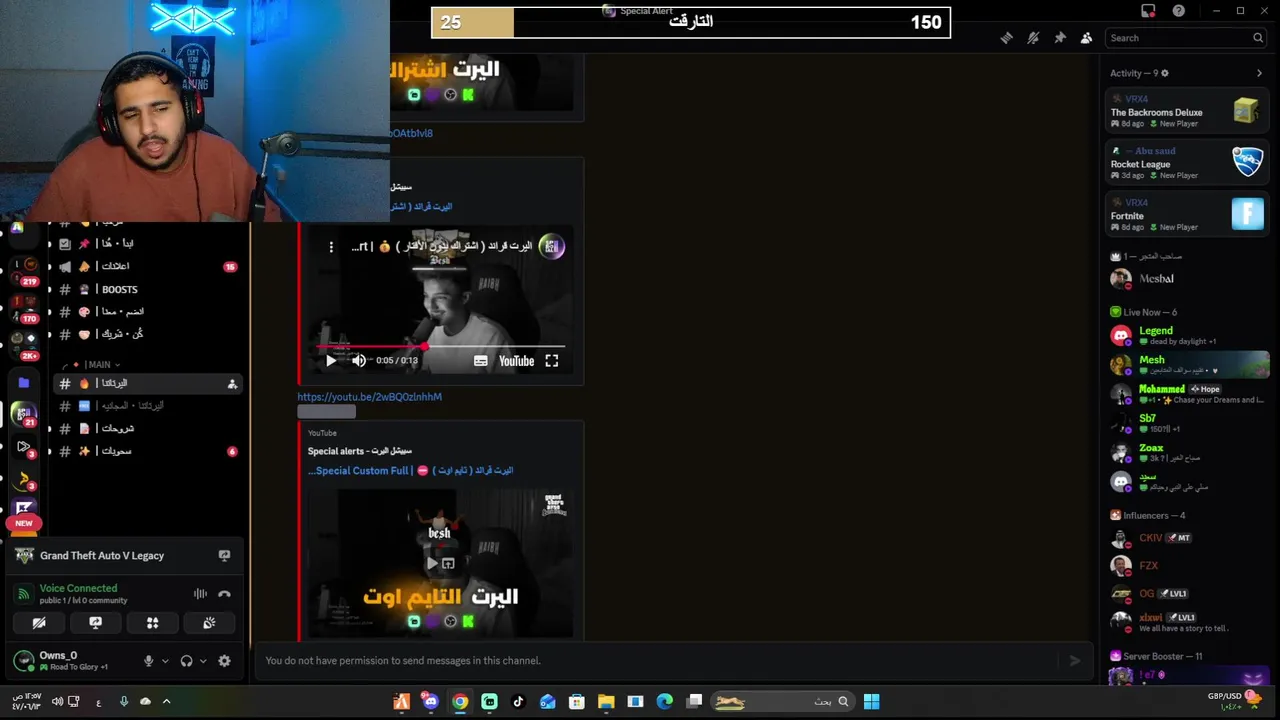Open microphone input options dropdown arrow
1280x720 pixels.
(165, 661)
